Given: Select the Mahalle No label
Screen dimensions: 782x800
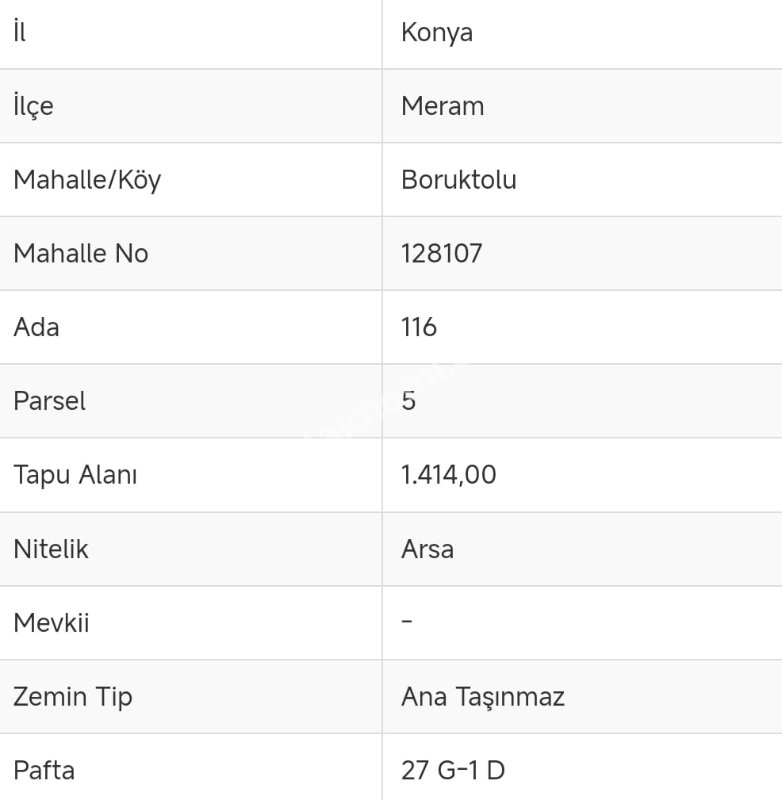Looking at the screenshot, I should (81, 254).
